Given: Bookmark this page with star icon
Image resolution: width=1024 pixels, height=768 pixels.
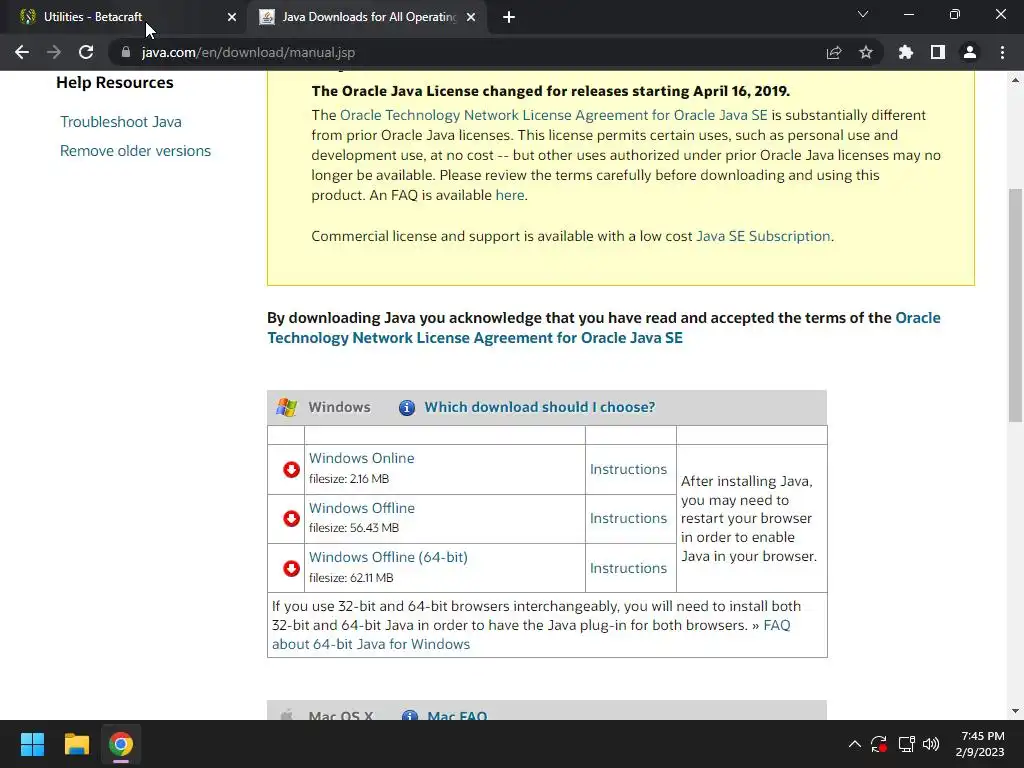Looking at the screenshot, I should point(866,52).
